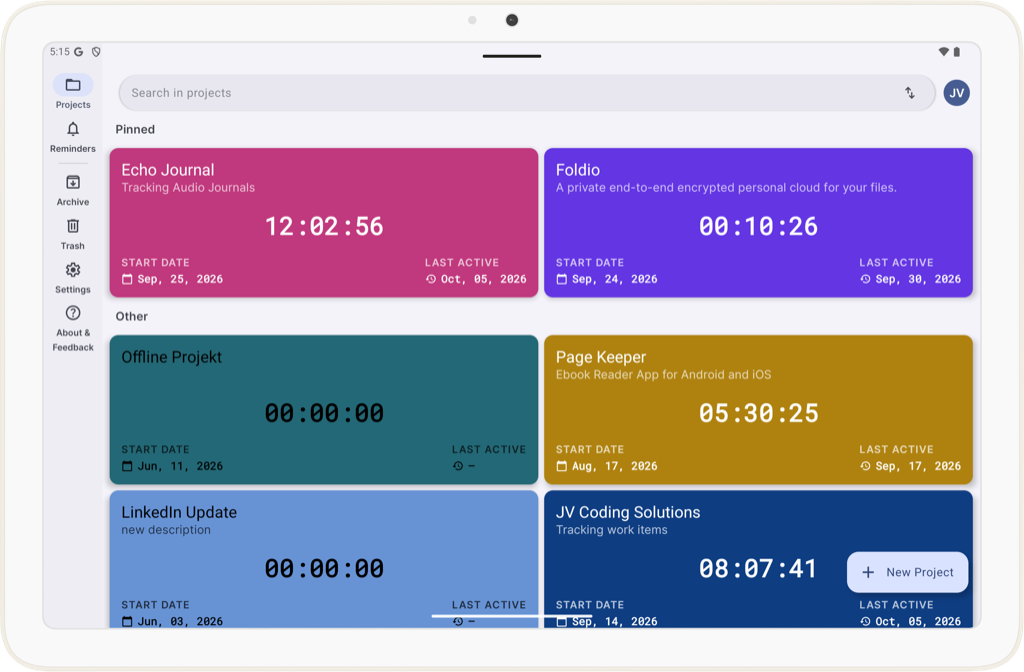The image size is (1024, 672).
Task: Open Settings gear icon
Action: point(72,270)
